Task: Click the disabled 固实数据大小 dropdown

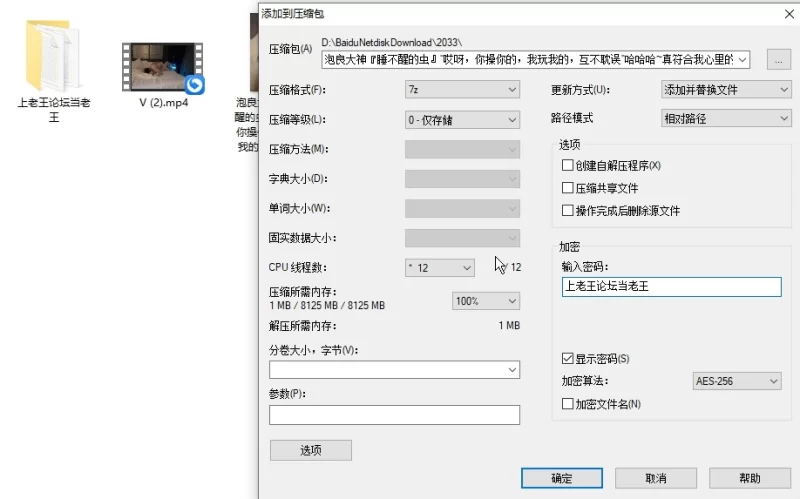Action: [x=462, y=238]
